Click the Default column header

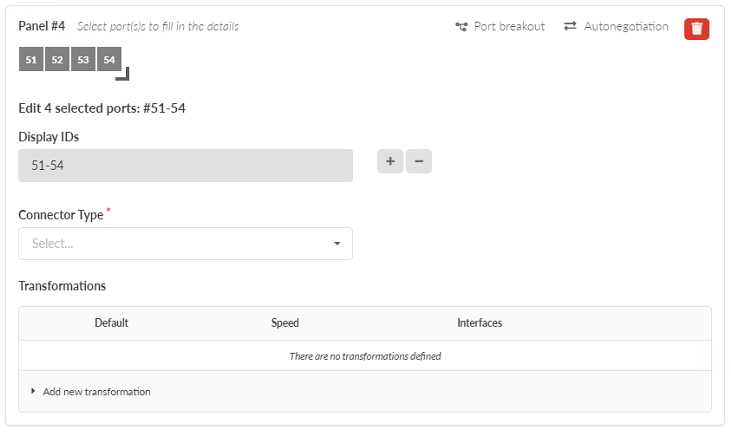pyautogui.click(x=111, y=323)
